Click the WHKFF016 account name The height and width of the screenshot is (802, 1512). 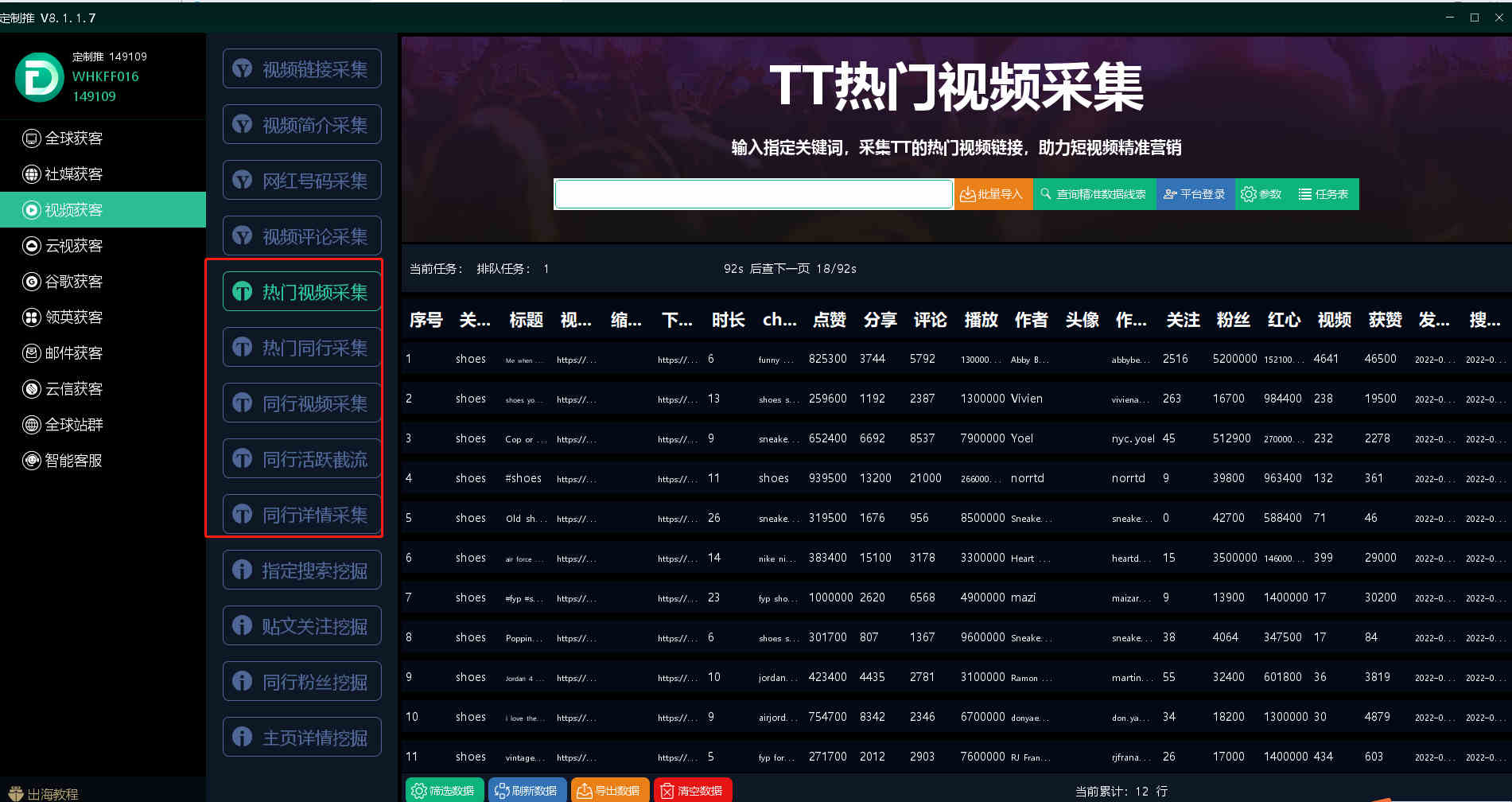[106, 76]
